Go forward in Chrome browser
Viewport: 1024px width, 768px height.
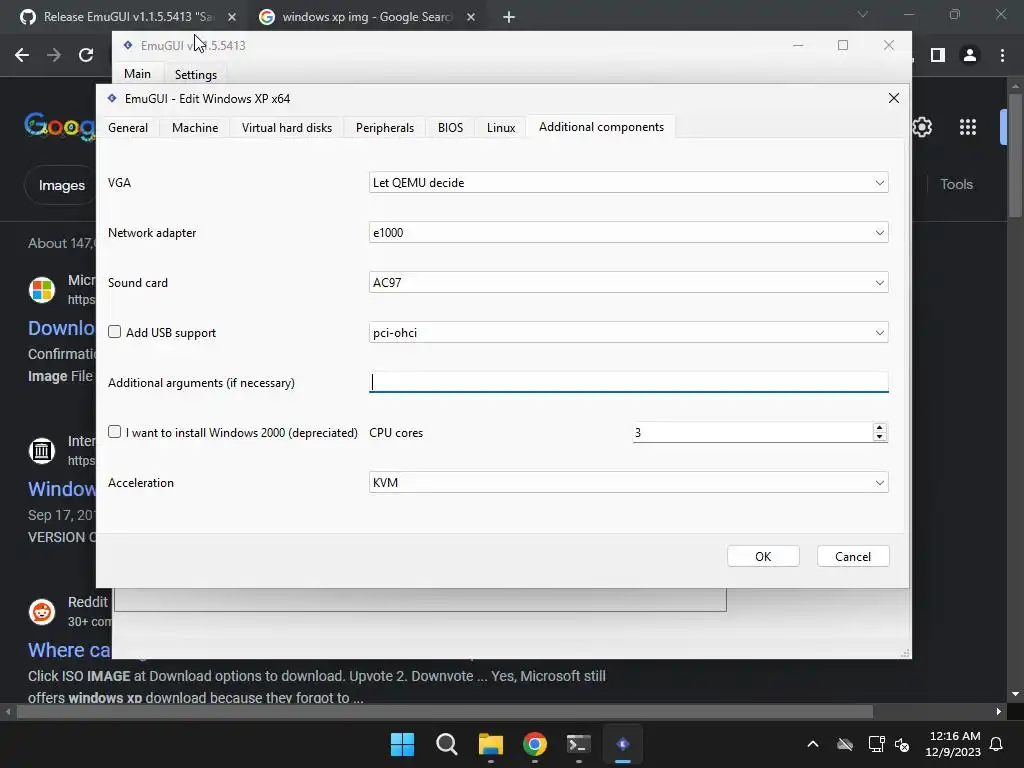[x=54, y=56]
